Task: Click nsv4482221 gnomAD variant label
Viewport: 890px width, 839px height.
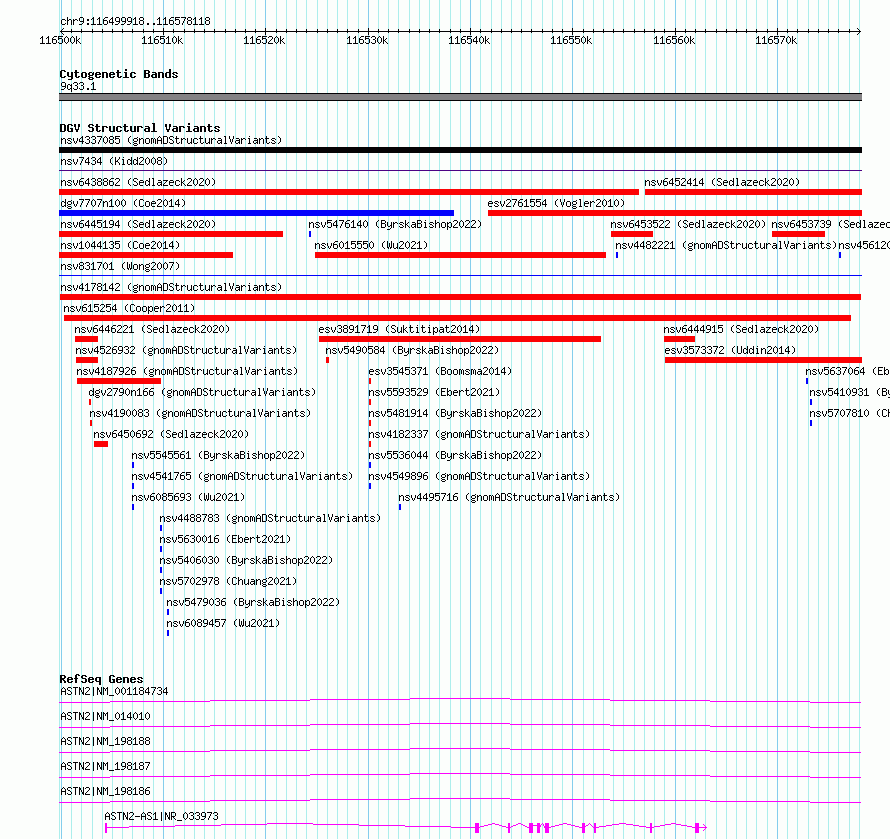Action: pos(727,245)
